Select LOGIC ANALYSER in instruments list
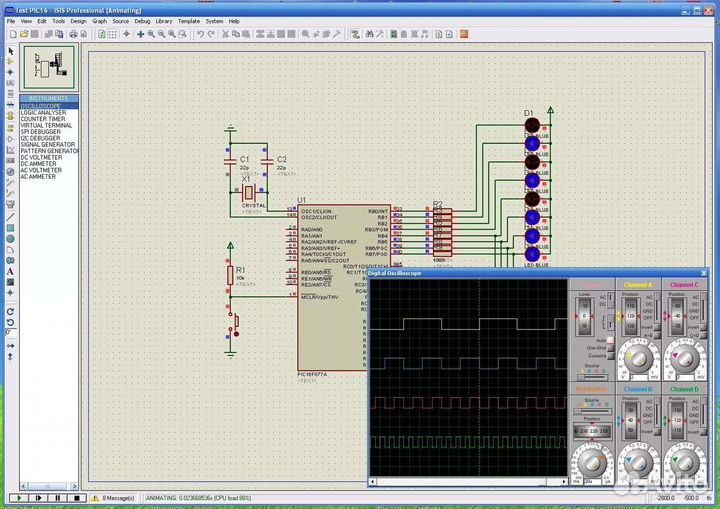This screenshot has height=509, width=720. click(x=49, y=113)
